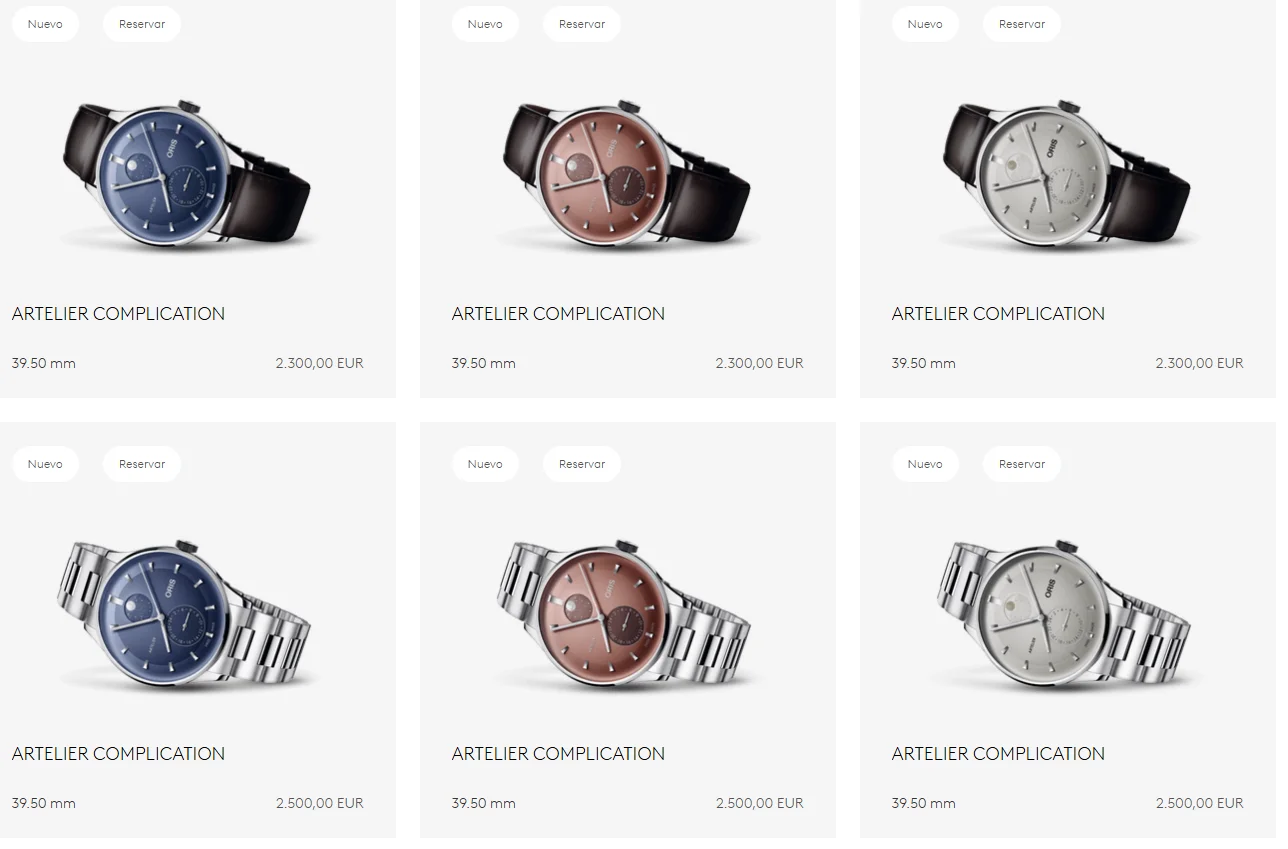Screen dimensions: 1288x849
Task: Click Reservar on silver steel-bracelet watch
Action: click(1022, 464)
